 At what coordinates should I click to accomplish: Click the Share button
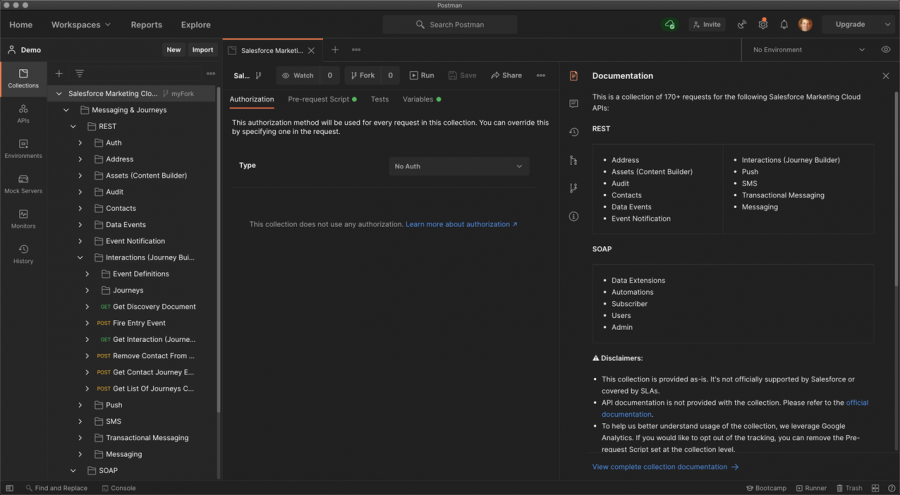pyautogui.click(x=506, y=75)
